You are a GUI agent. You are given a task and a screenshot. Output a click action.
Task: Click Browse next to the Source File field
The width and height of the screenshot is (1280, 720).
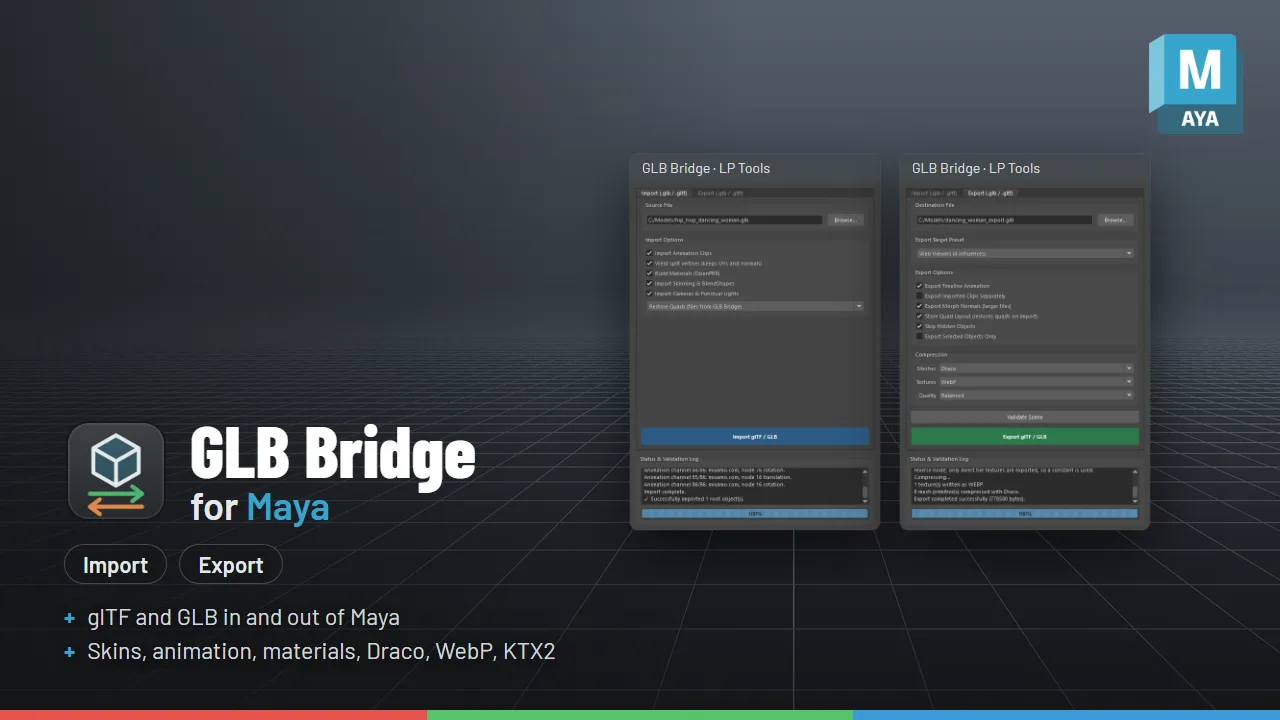tap(845, 220)
